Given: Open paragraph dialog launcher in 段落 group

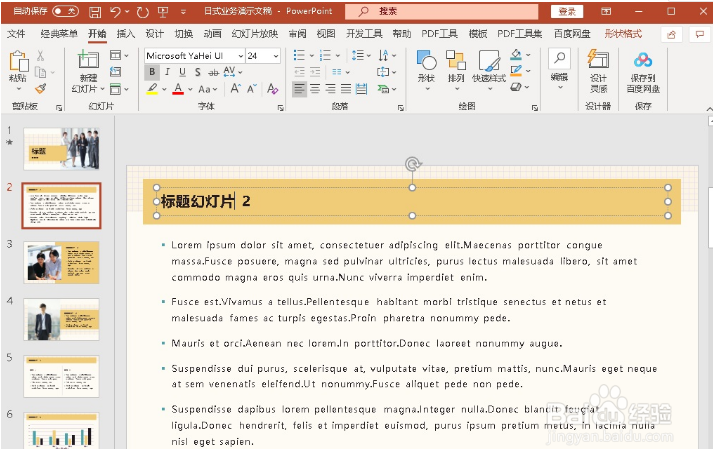Looking at the screenshot, I should (401, 108).
